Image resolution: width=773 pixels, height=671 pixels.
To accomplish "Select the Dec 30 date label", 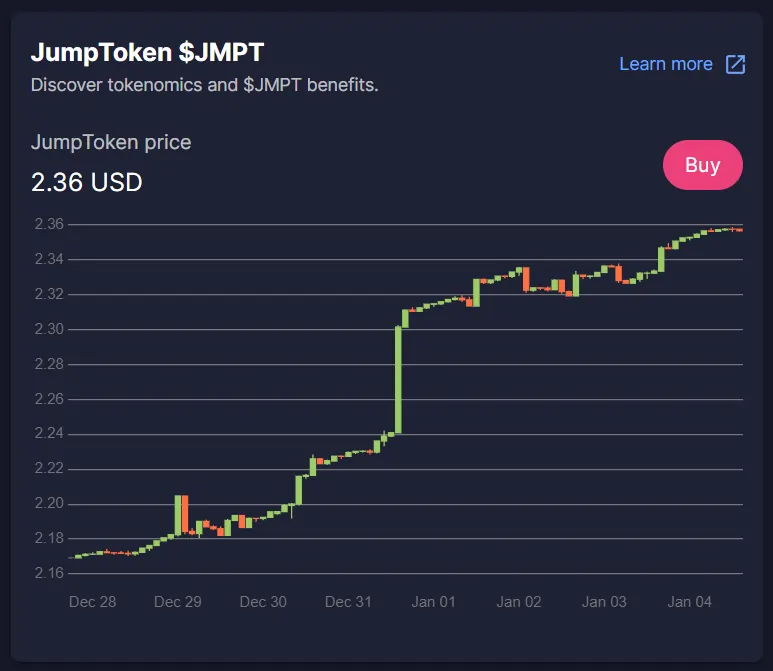I will click(x=263, y=601).
